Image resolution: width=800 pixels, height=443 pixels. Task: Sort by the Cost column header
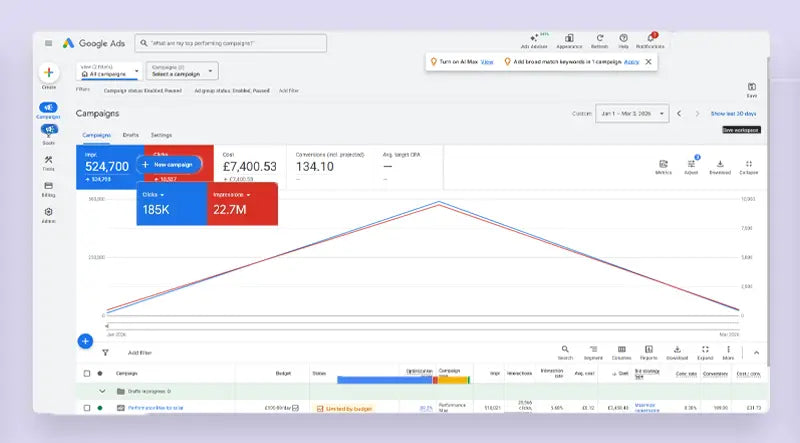click(623, 374)
